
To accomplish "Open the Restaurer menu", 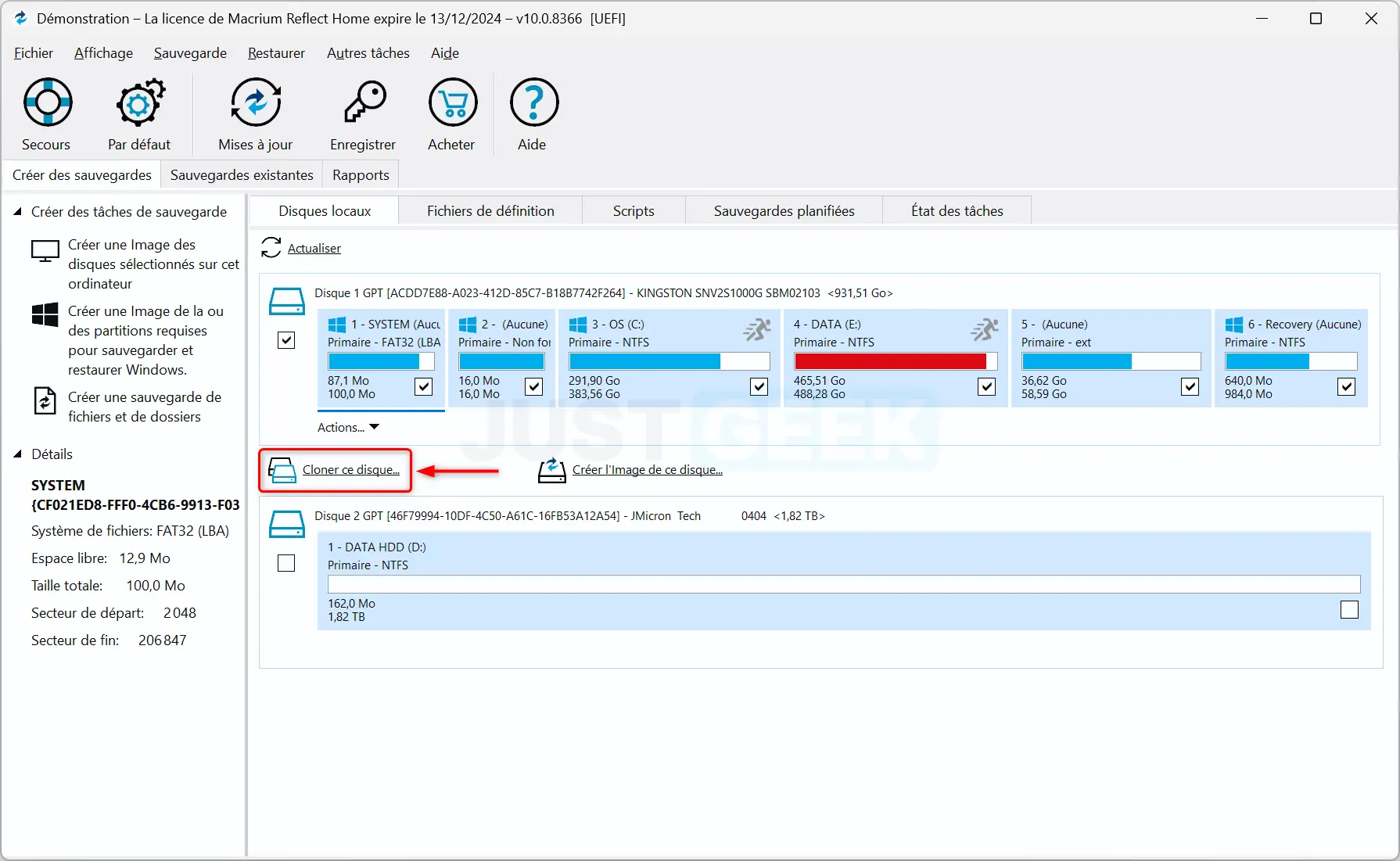I will coord(276,52).
